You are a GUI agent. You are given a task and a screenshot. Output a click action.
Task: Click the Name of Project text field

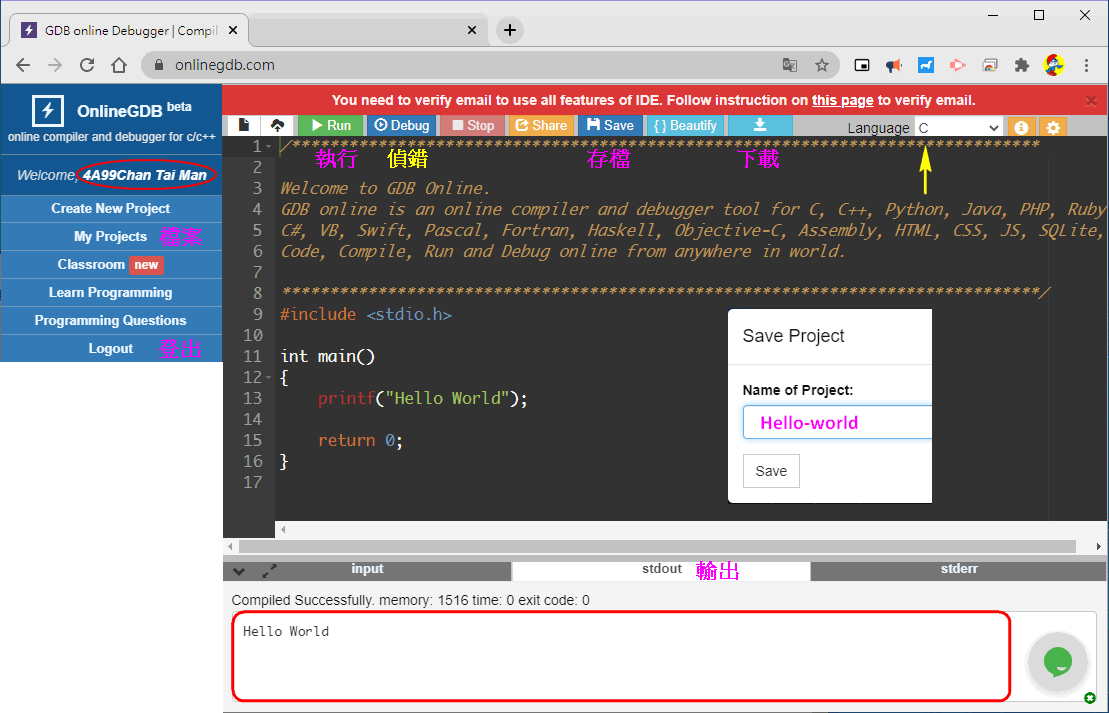[x=837, y=422]
